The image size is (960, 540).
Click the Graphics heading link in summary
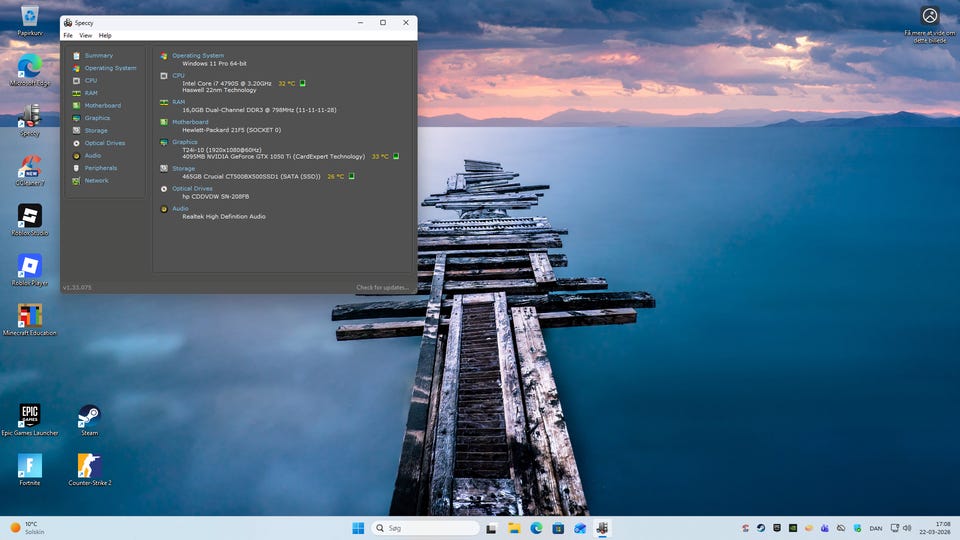(185, 142)
